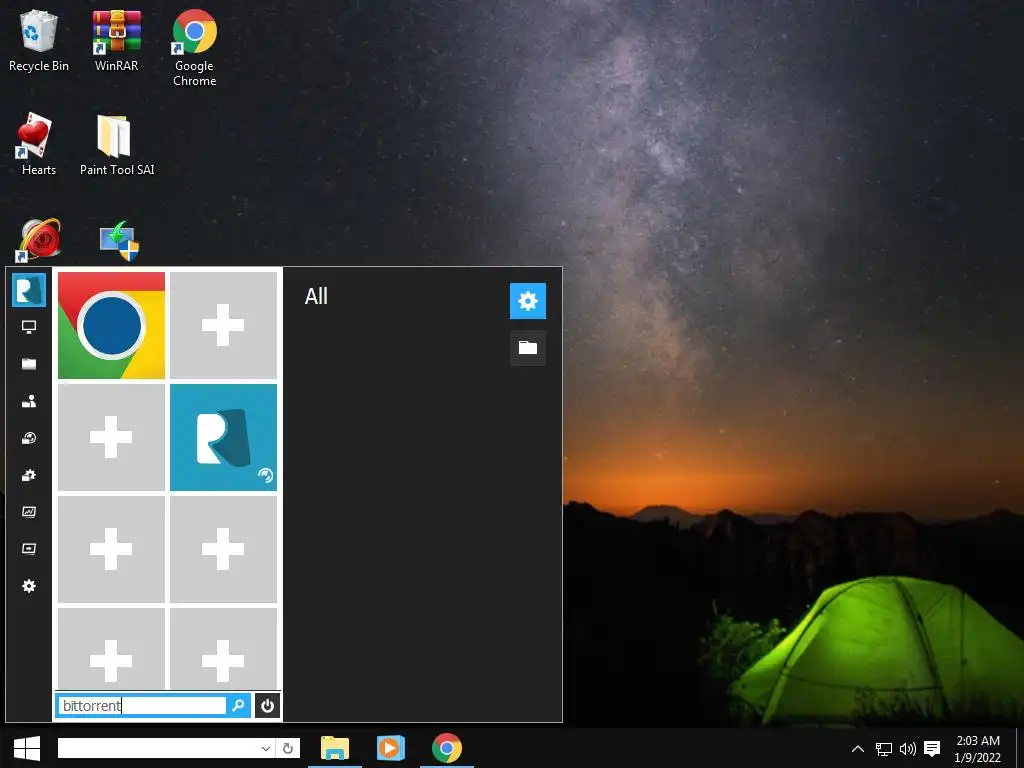
Task: Expand the taskbar address bar dropdown arrow
Action: 266,748
